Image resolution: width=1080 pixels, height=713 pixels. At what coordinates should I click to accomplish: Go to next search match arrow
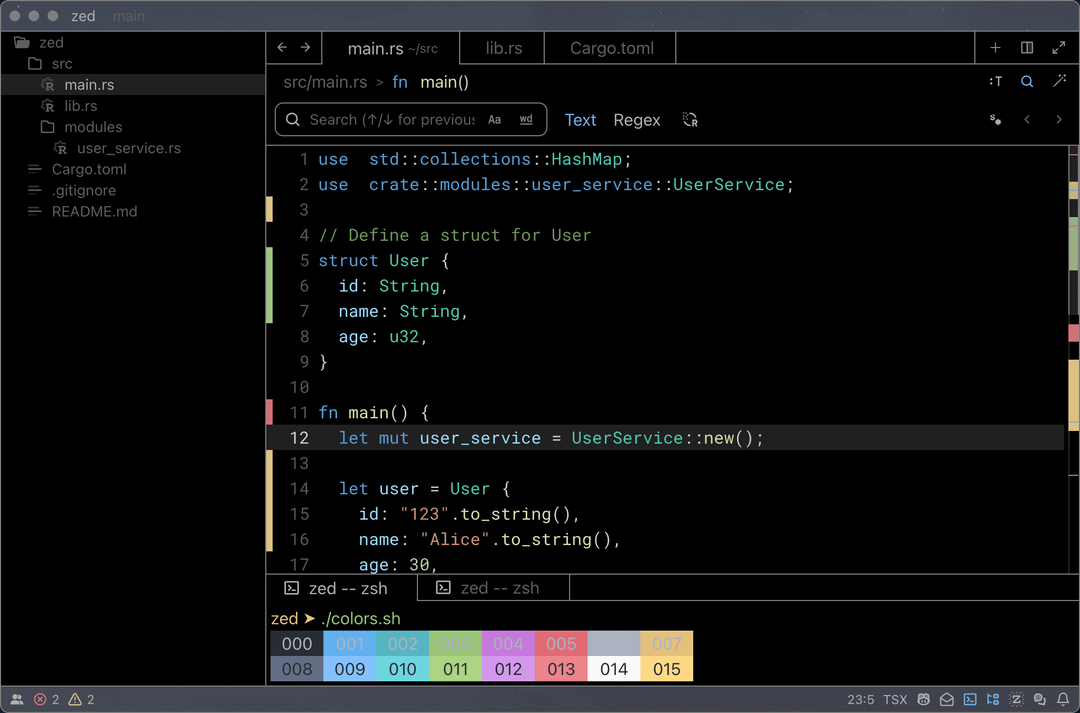1059,120
